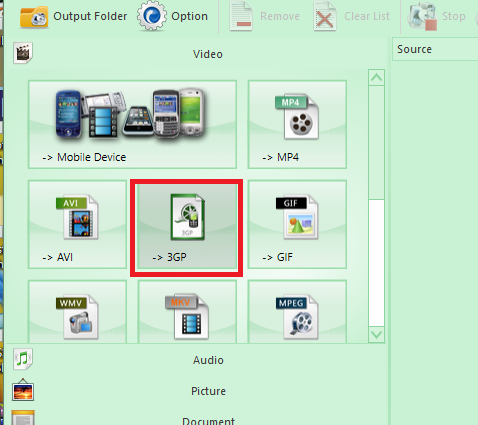Click the Remove toolbar button
The image size is (478, 425).
point(264,16)
